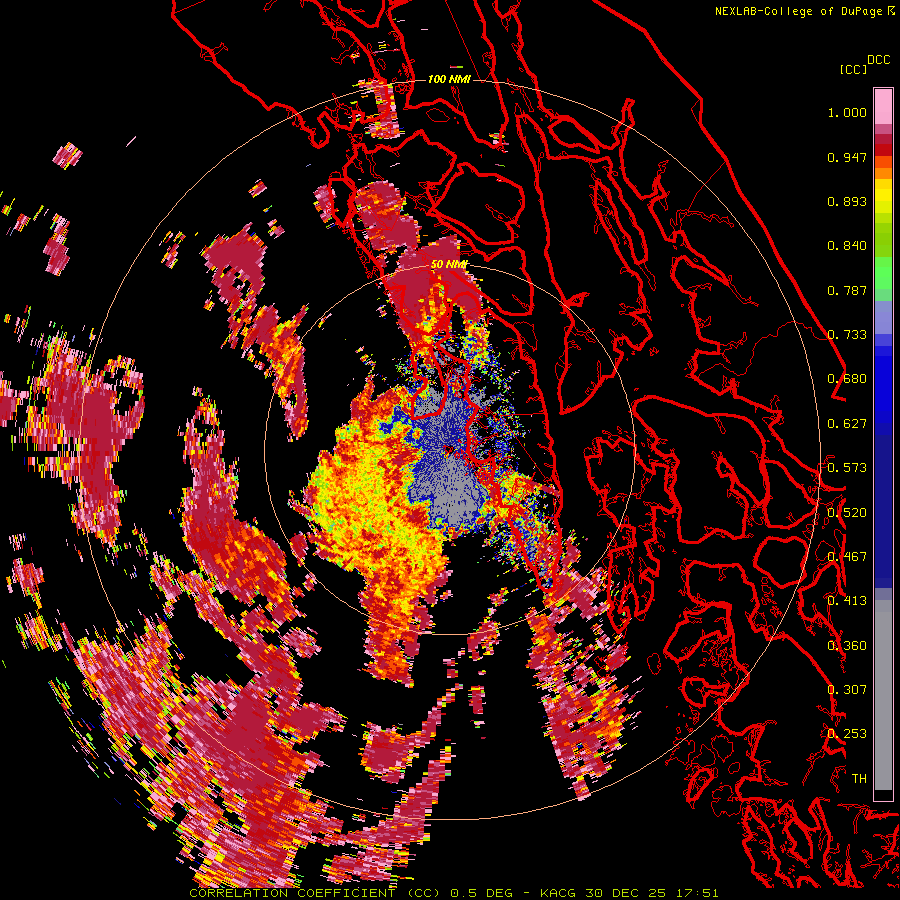Click the 0.733 scale value
The image size is (900, 900).
click(848, 335)
